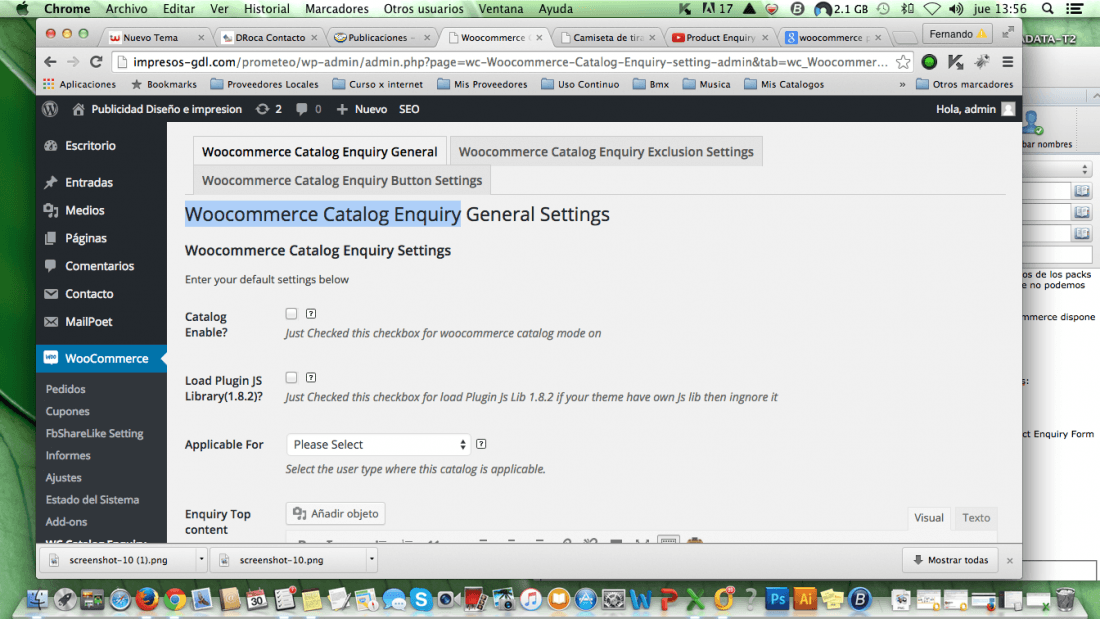Switch to the Texto editor tab
The image size is (1100, 619).
click(976, 518)
